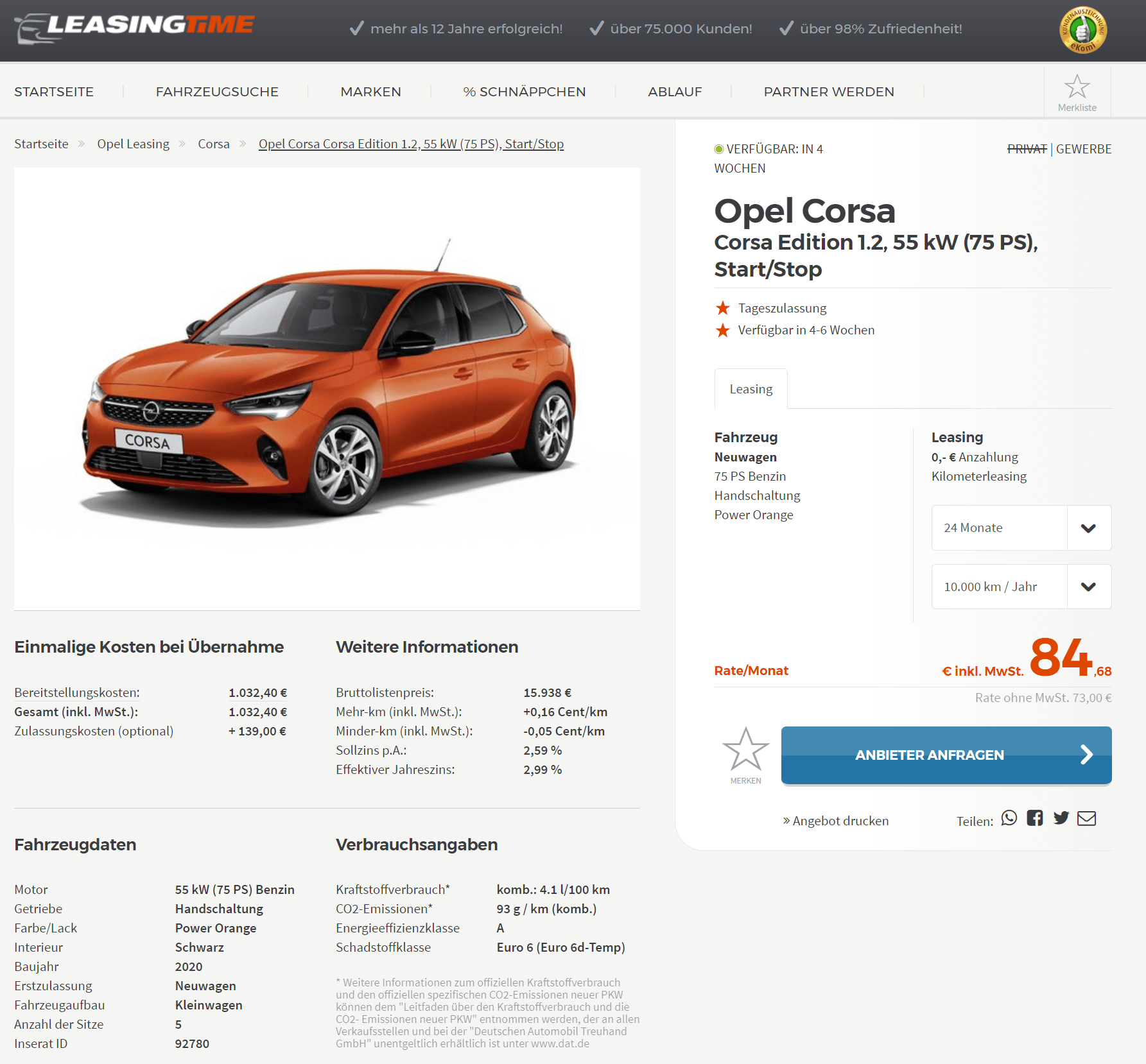The image size is (1146, 1064).
Task: Open Partner werden in the navigation
Action: pyautogui.click(x=829, y=92)
